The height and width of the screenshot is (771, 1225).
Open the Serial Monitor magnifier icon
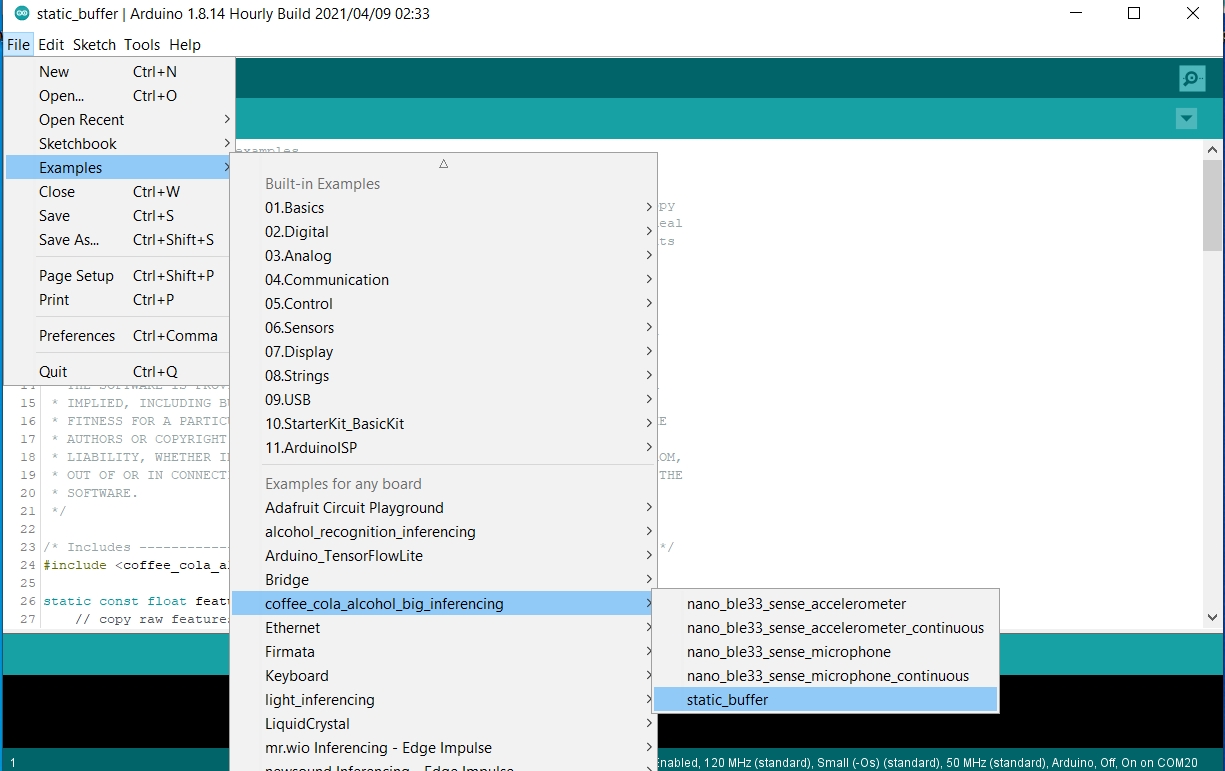1191,78
